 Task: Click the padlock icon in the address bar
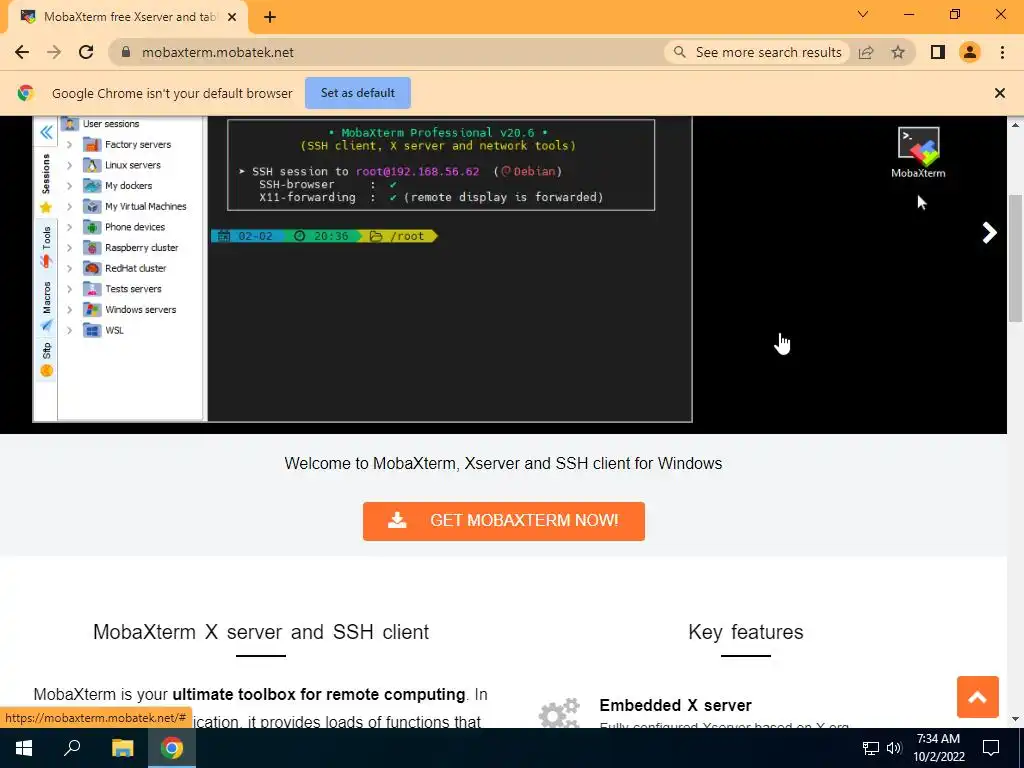(x=126, y=52)
